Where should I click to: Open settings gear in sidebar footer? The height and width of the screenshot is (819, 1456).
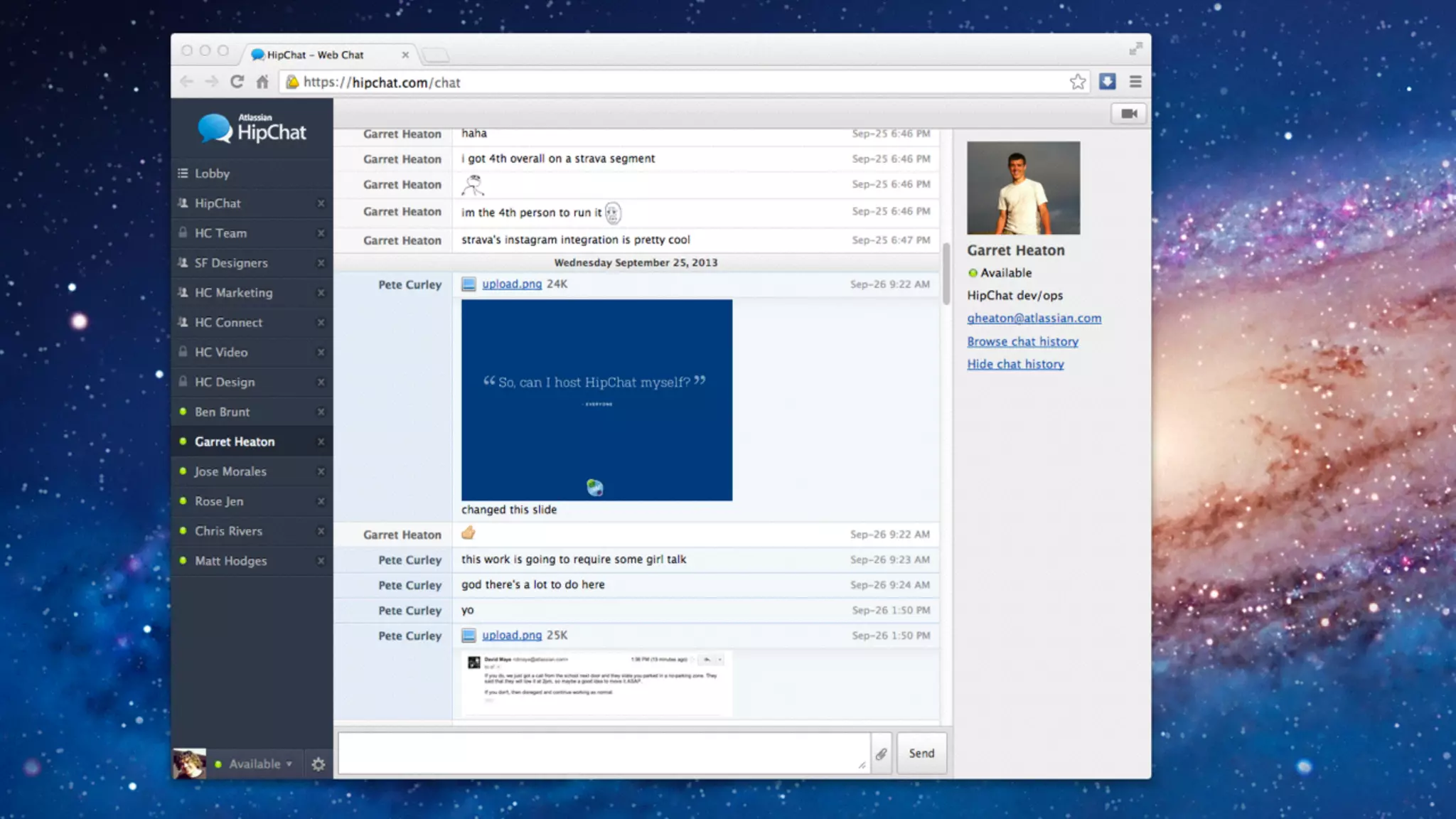point(318,764)
